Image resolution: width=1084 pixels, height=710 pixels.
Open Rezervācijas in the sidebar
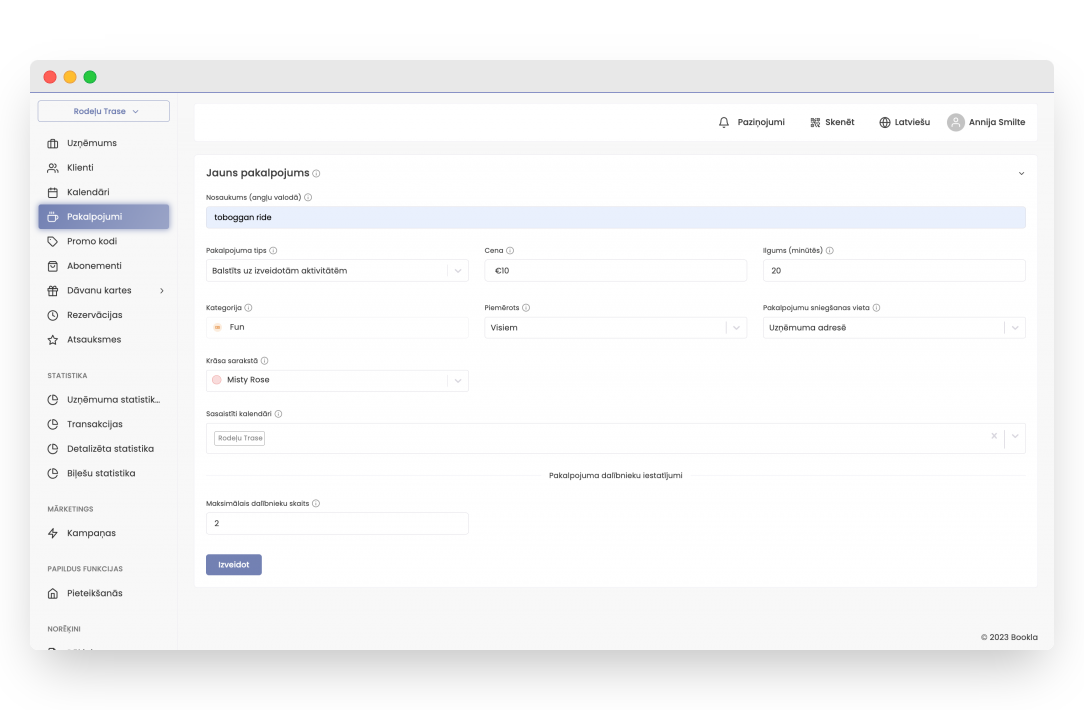click(x=94, y=315)
